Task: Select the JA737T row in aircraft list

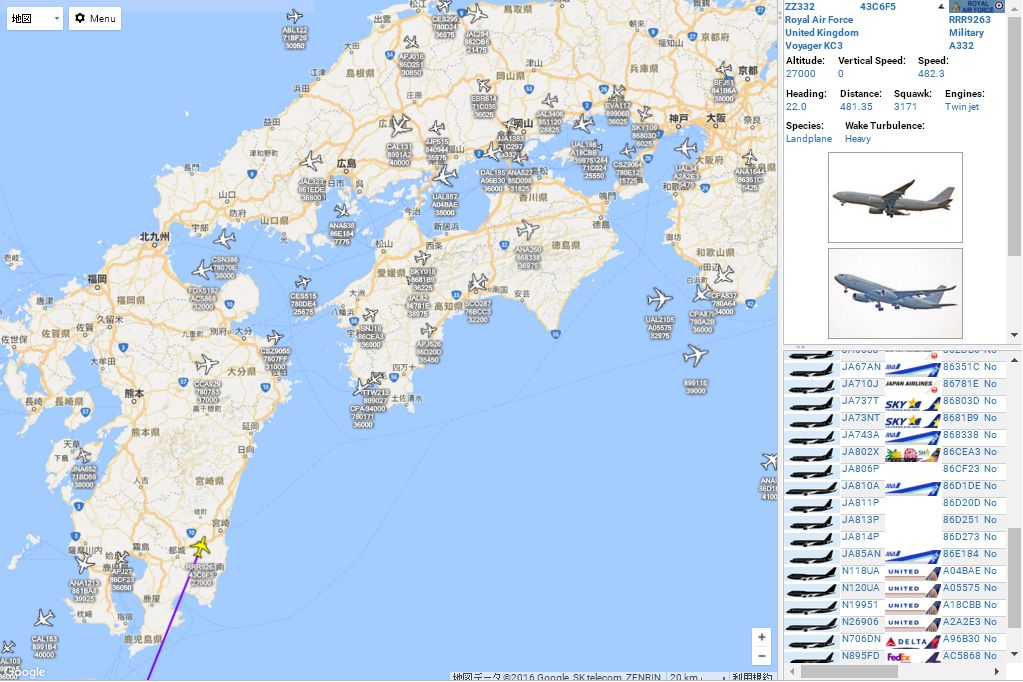Action: point(895,401)
